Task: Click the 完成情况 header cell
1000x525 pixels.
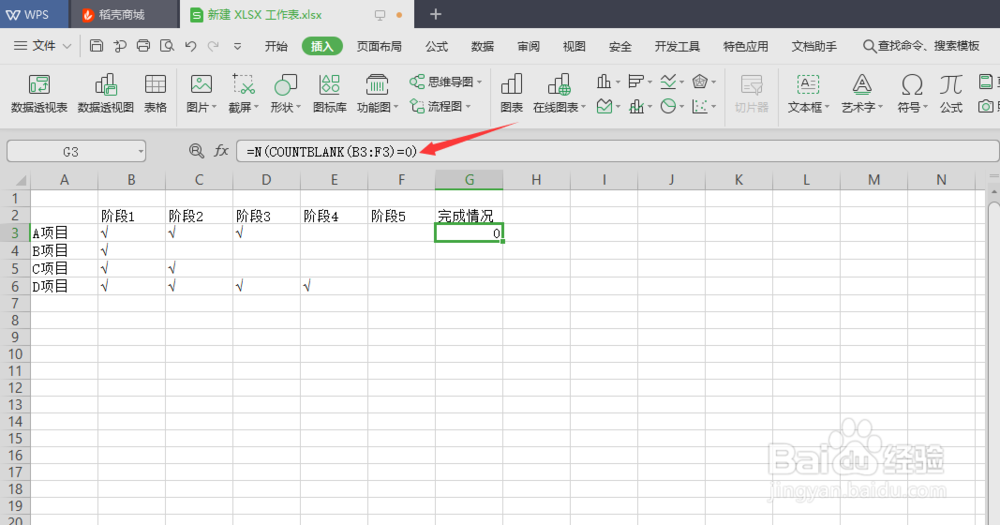Action: click(x=469, y=216)
